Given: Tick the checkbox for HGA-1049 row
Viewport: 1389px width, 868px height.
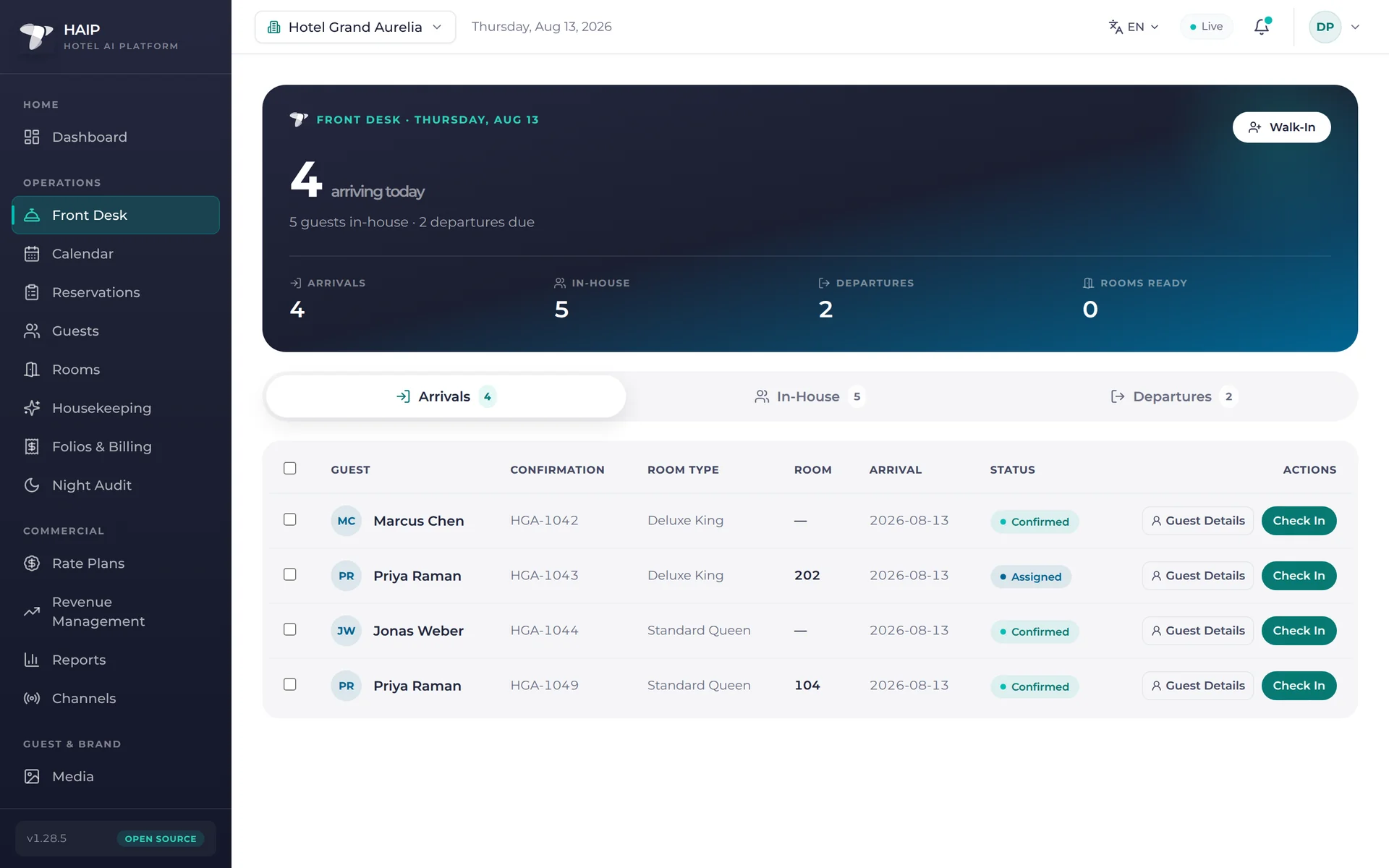Looking at the screenshot, I should (x=290, y=684).
